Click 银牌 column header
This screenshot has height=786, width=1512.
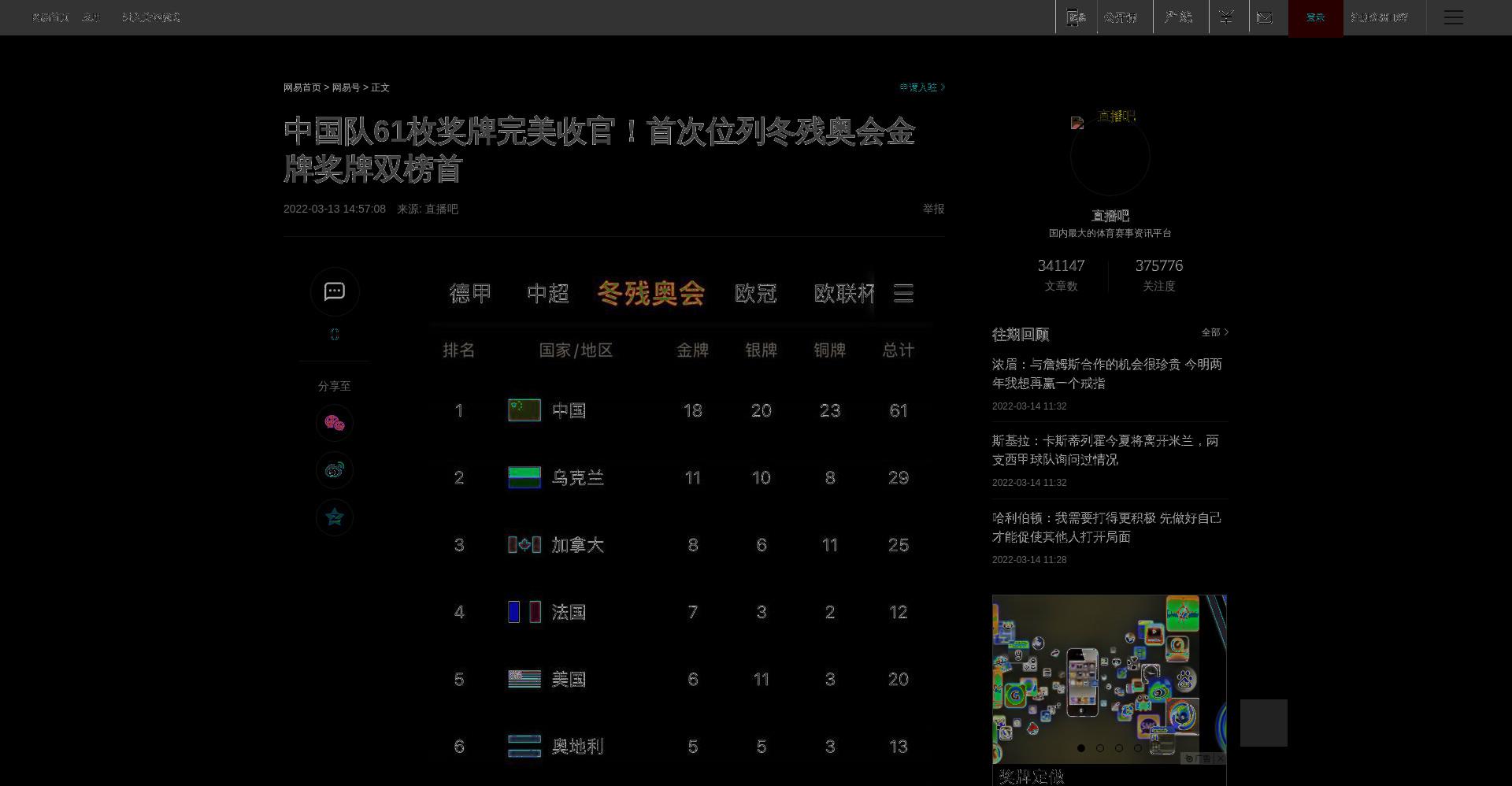[762, 350]
